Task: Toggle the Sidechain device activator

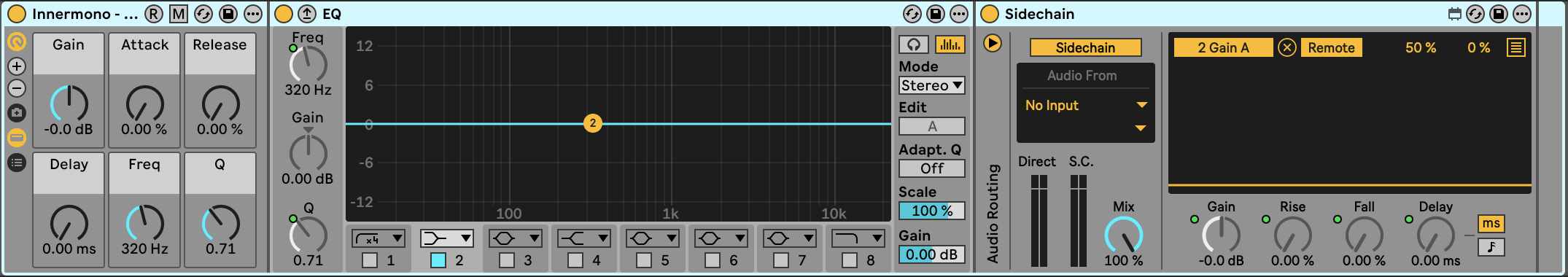Action: tap(990, 14)
